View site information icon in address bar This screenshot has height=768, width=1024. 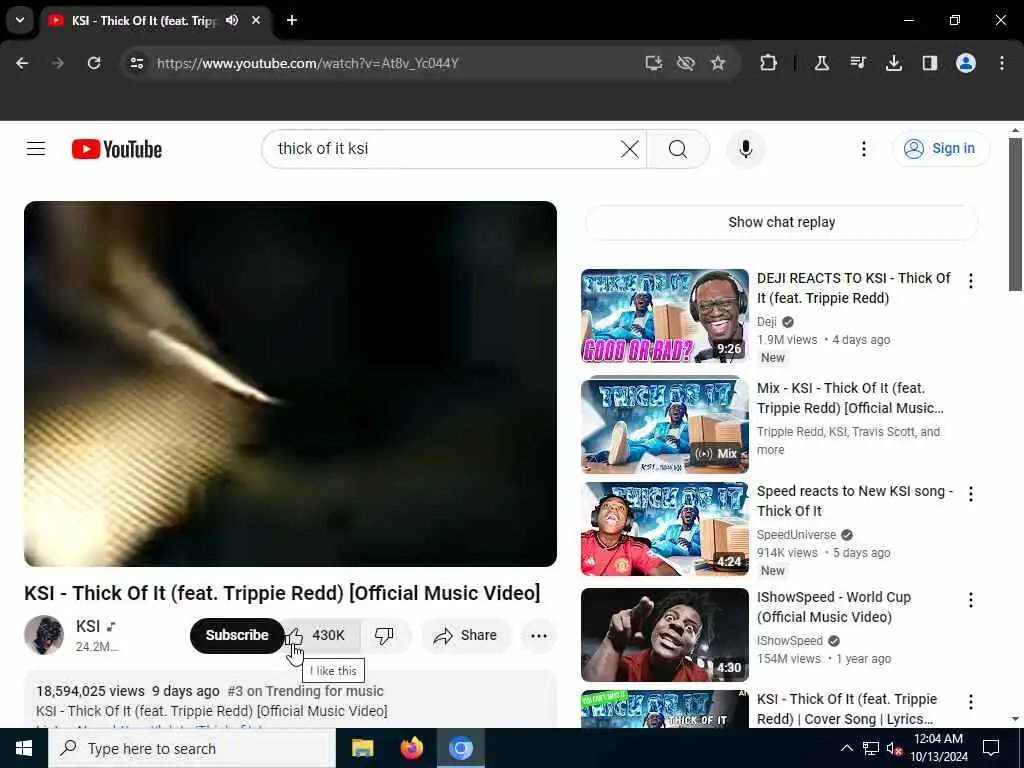tap(136, 63)
